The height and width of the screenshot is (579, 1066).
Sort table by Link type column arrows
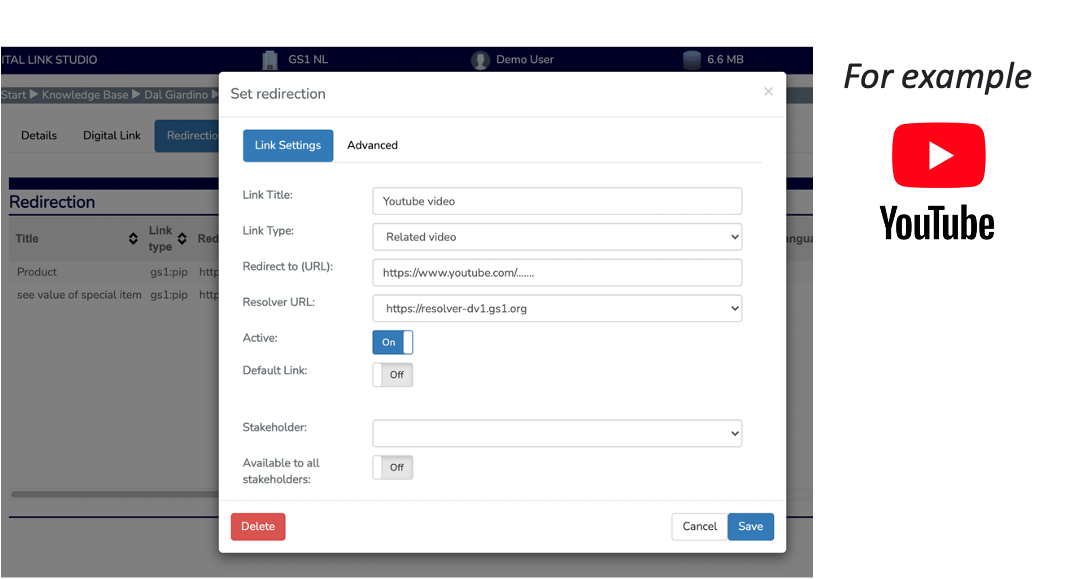(182, 239)
